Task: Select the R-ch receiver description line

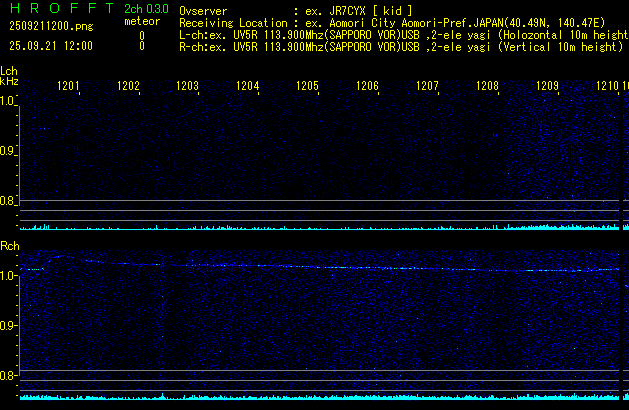Action: [400, 46]
